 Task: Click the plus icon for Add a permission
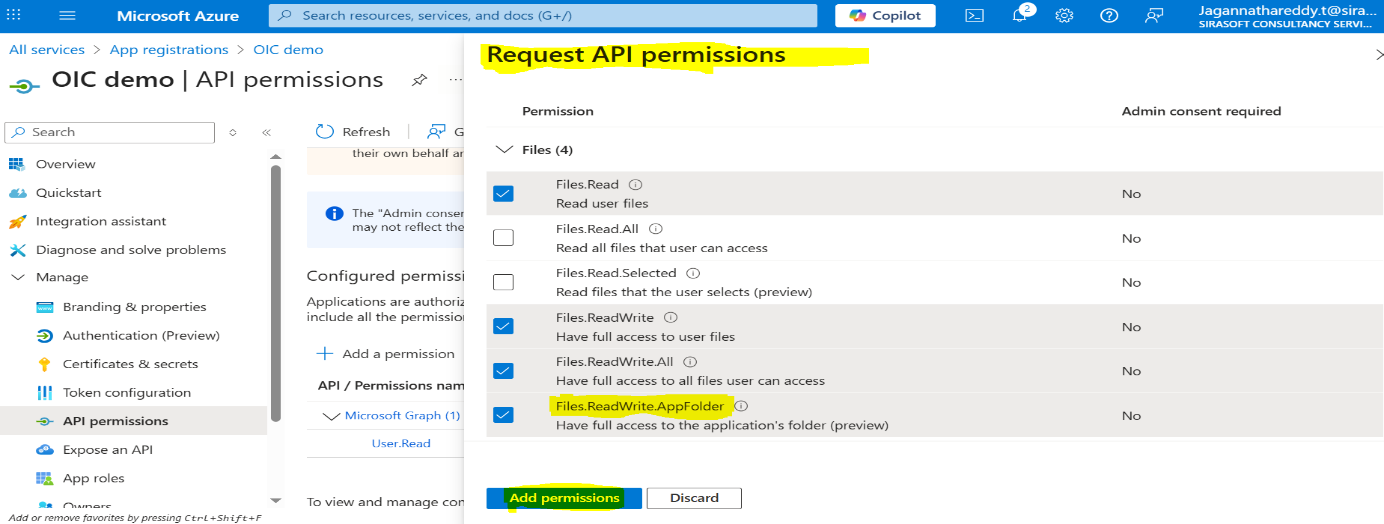coord(325,353)
